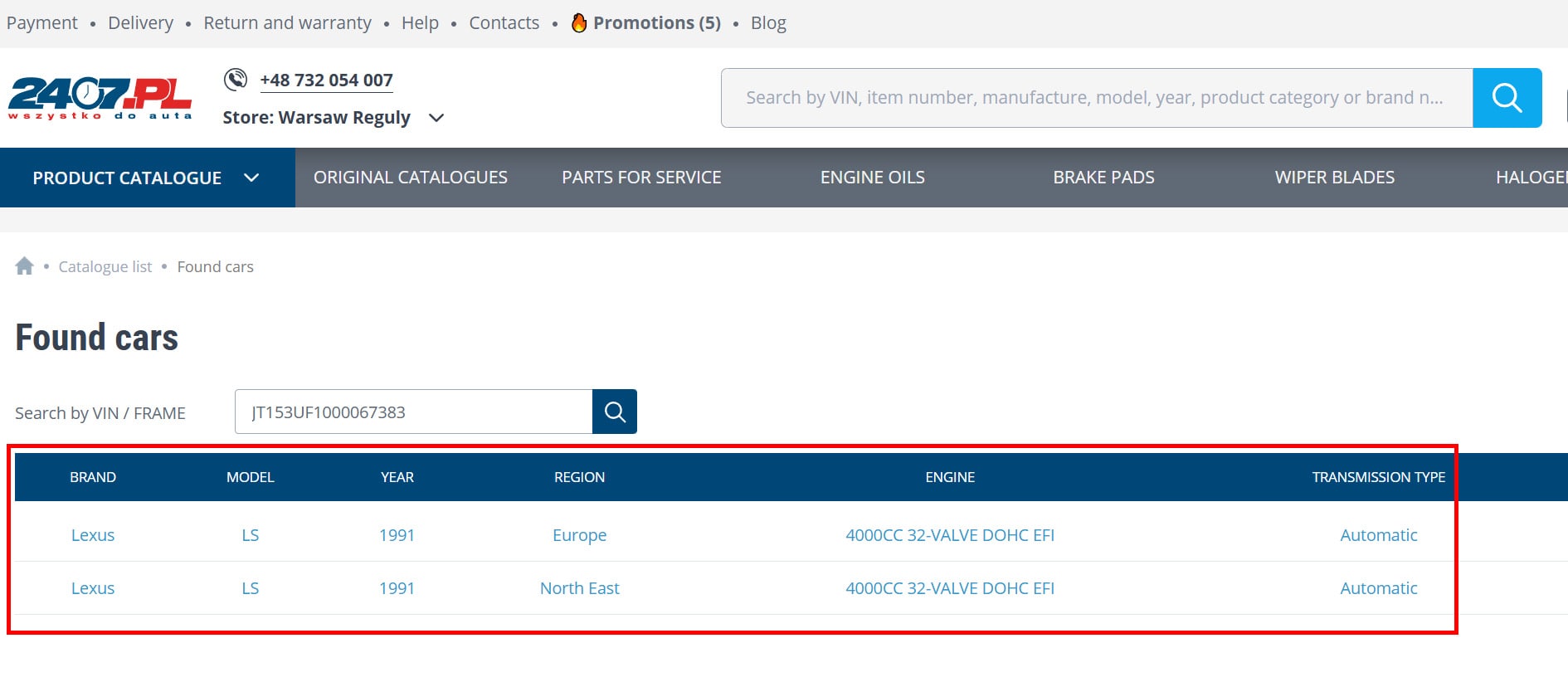Open Parts for Service menu item
The image size is (1568, 687).
point(641,178)
